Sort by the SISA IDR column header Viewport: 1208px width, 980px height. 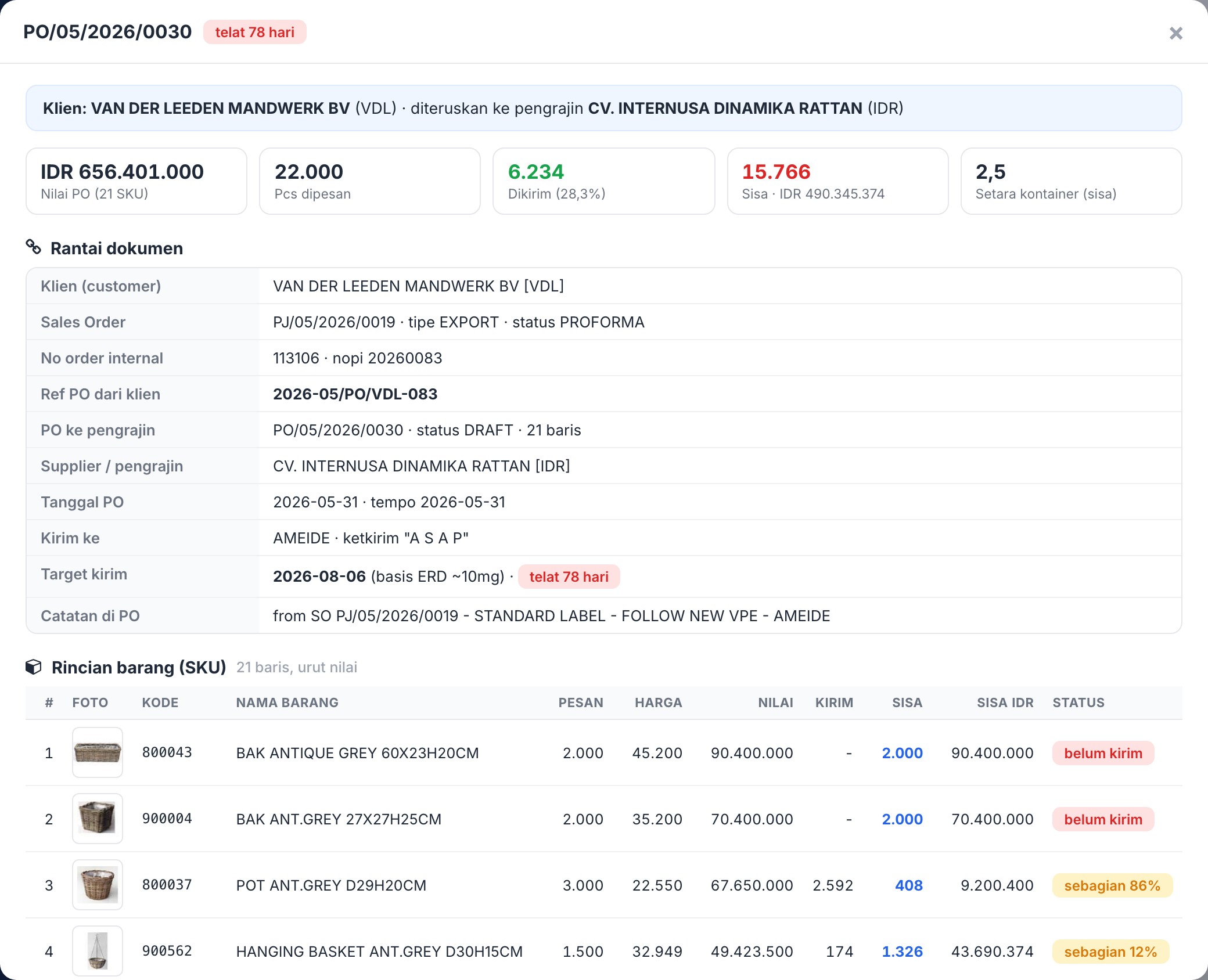click(x=1005, y=702)
